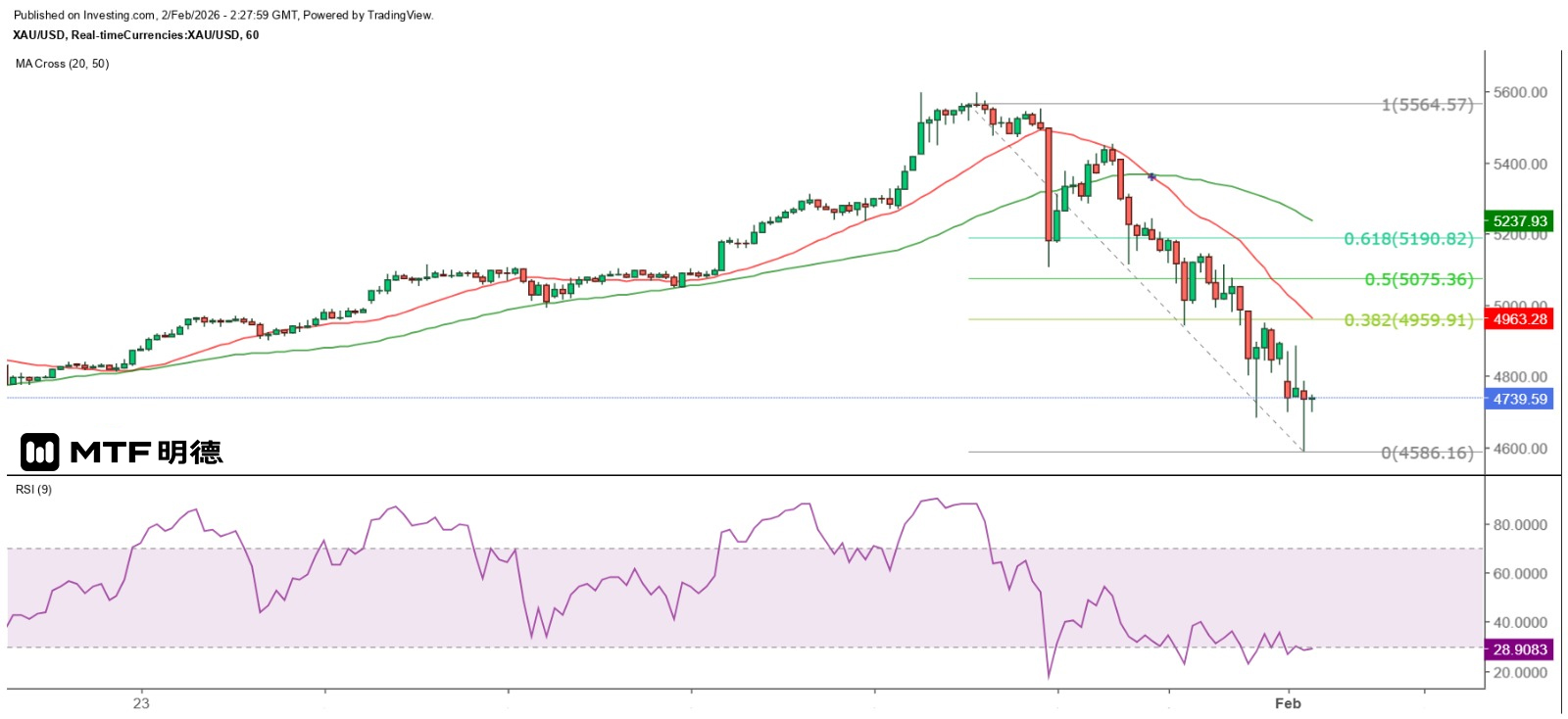This screenshot has width=1568, height=719.
Task: Click the 1(5564.57) Fibonacci top label
Action: 1427,105
